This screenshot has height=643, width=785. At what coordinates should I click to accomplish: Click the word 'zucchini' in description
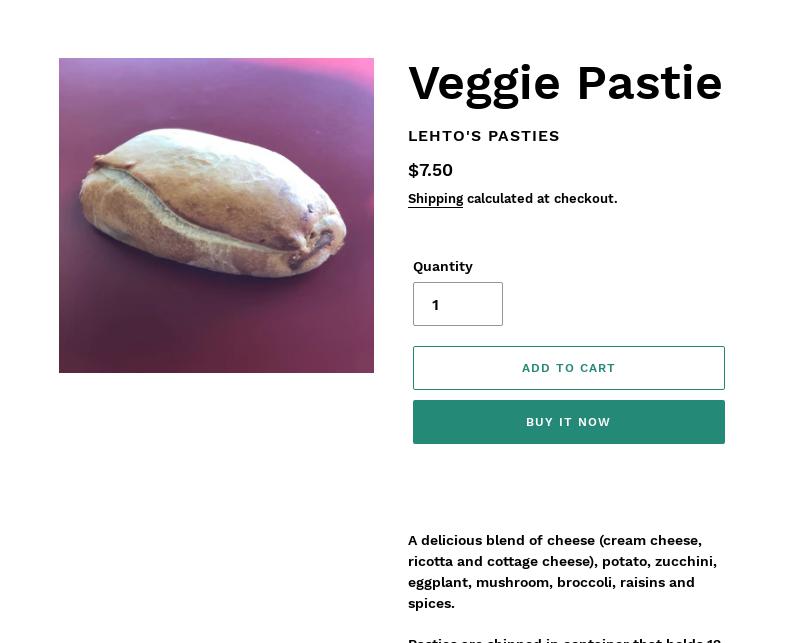coord(684,561)
